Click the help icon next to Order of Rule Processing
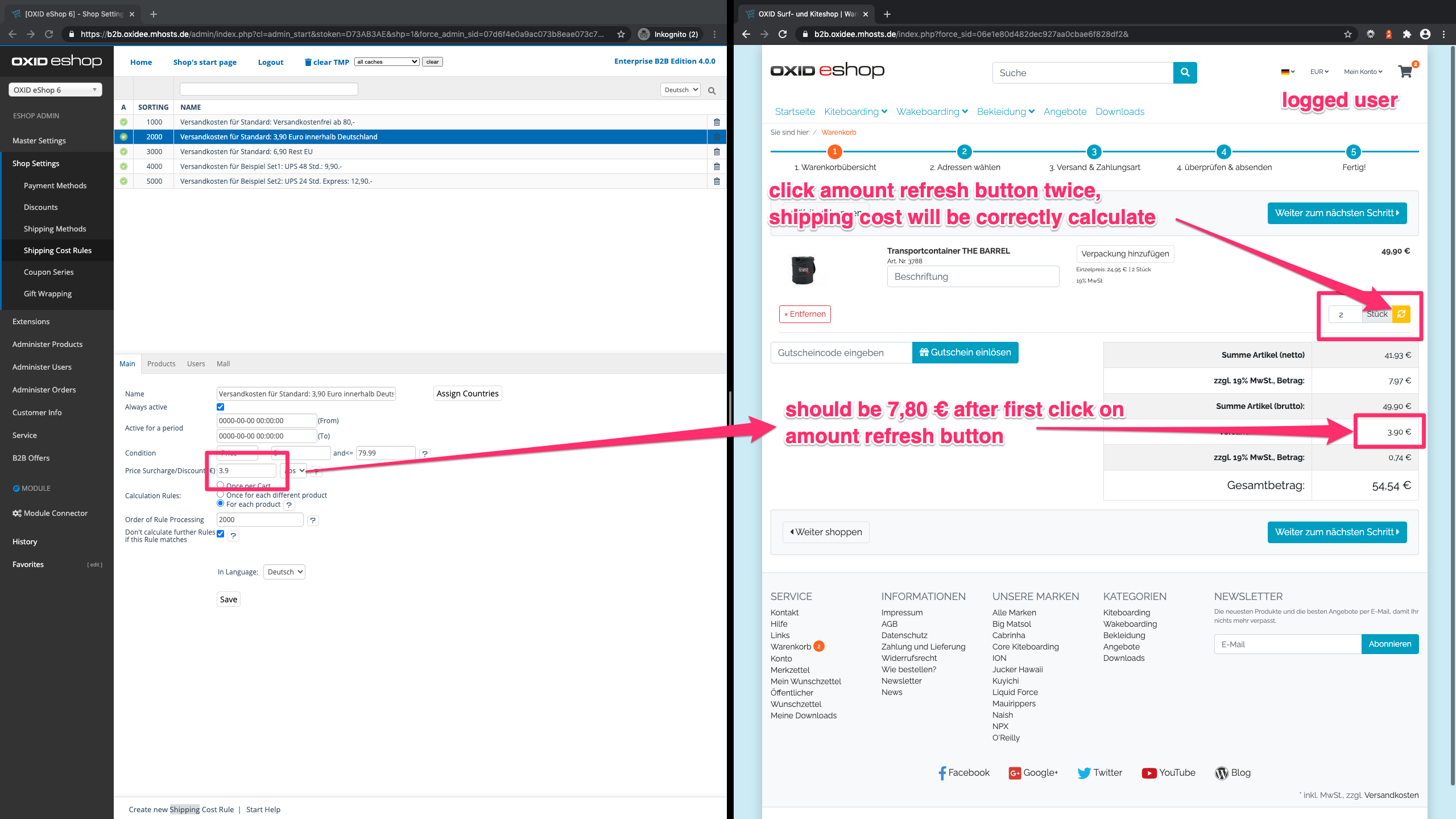 (x=313, y=520)
